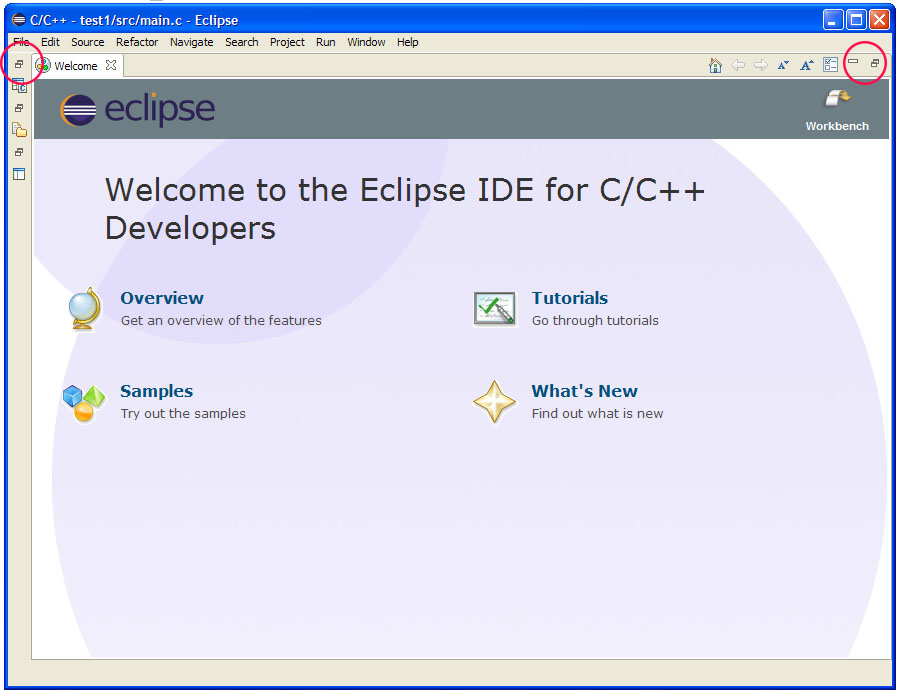Click the restore icon above the folder view icon
The height and width of the screenshot is (693, 900).
[x=19, y=108]
